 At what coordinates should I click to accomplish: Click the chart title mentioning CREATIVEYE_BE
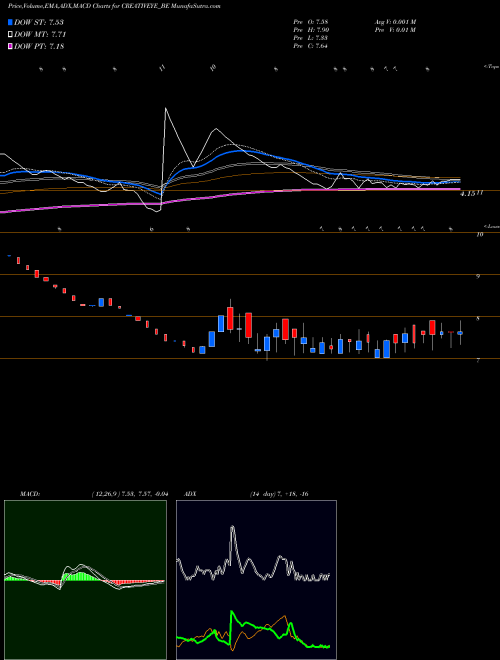pos(114,6)
